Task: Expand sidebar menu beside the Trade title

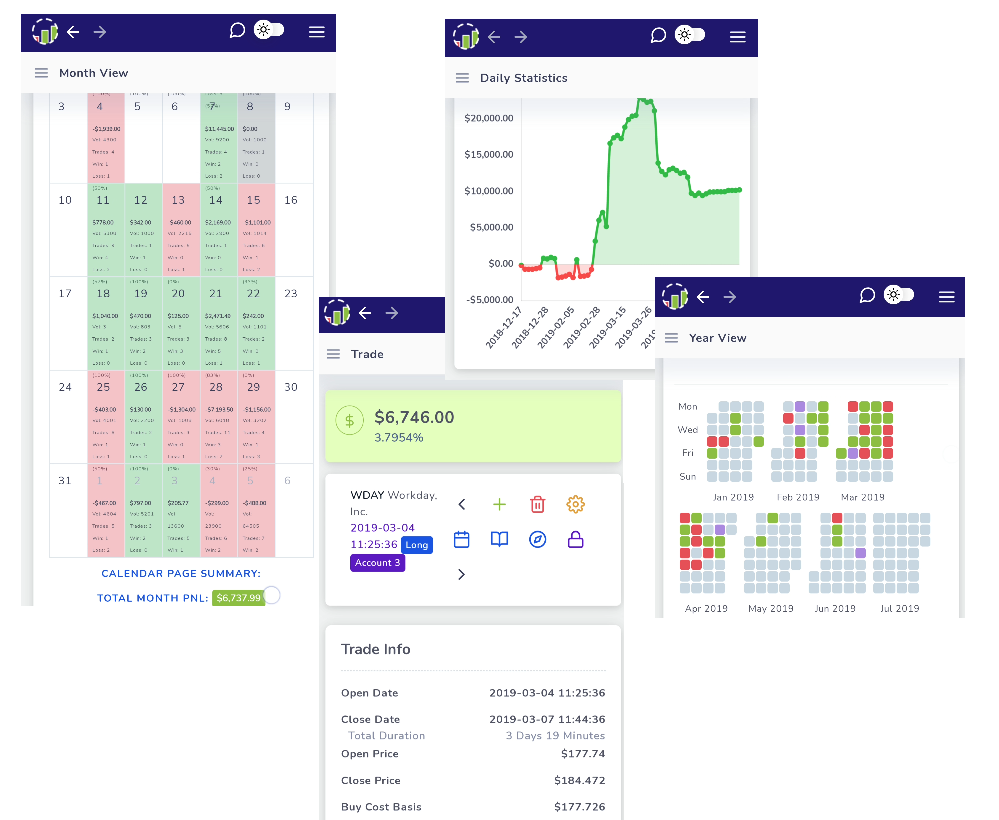Action: tap(333, 354)
